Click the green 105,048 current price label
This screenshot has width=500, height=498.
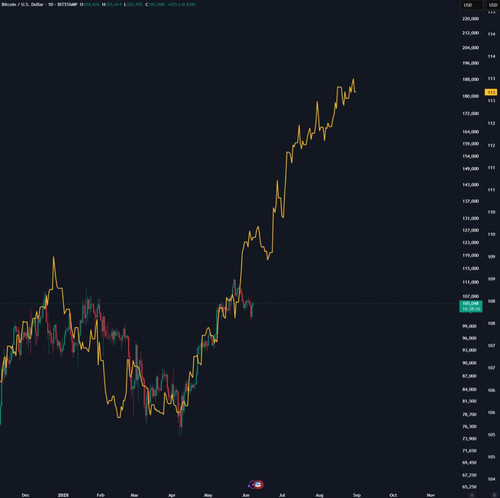471,306
